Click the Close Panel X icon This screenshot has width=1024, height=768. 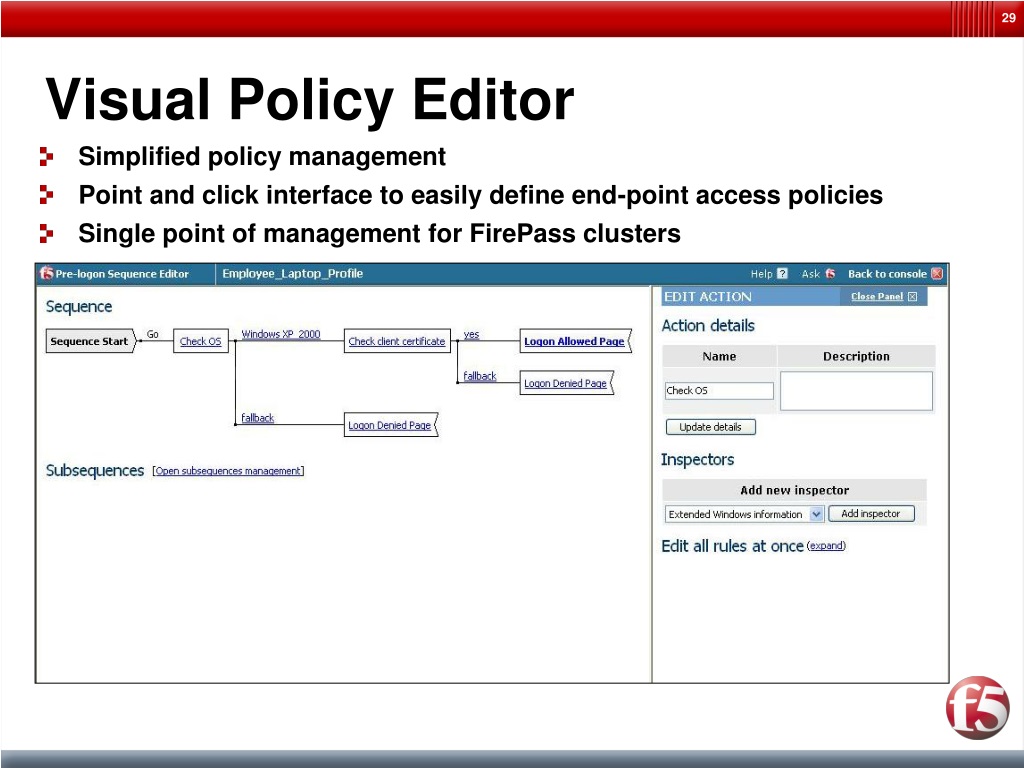click(912, 296)
